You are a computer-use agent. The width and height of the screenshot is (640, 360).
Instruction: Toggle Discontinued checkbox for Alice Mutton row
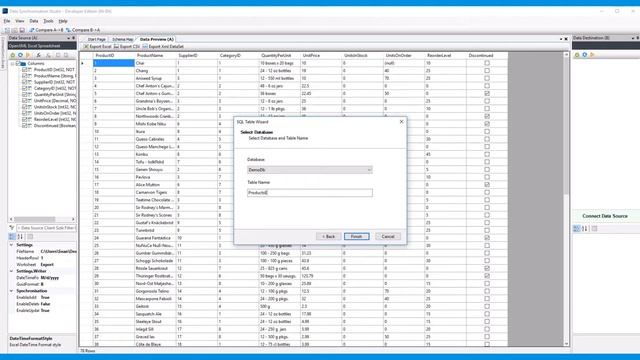pyautogui.click(x=487, y=184)
